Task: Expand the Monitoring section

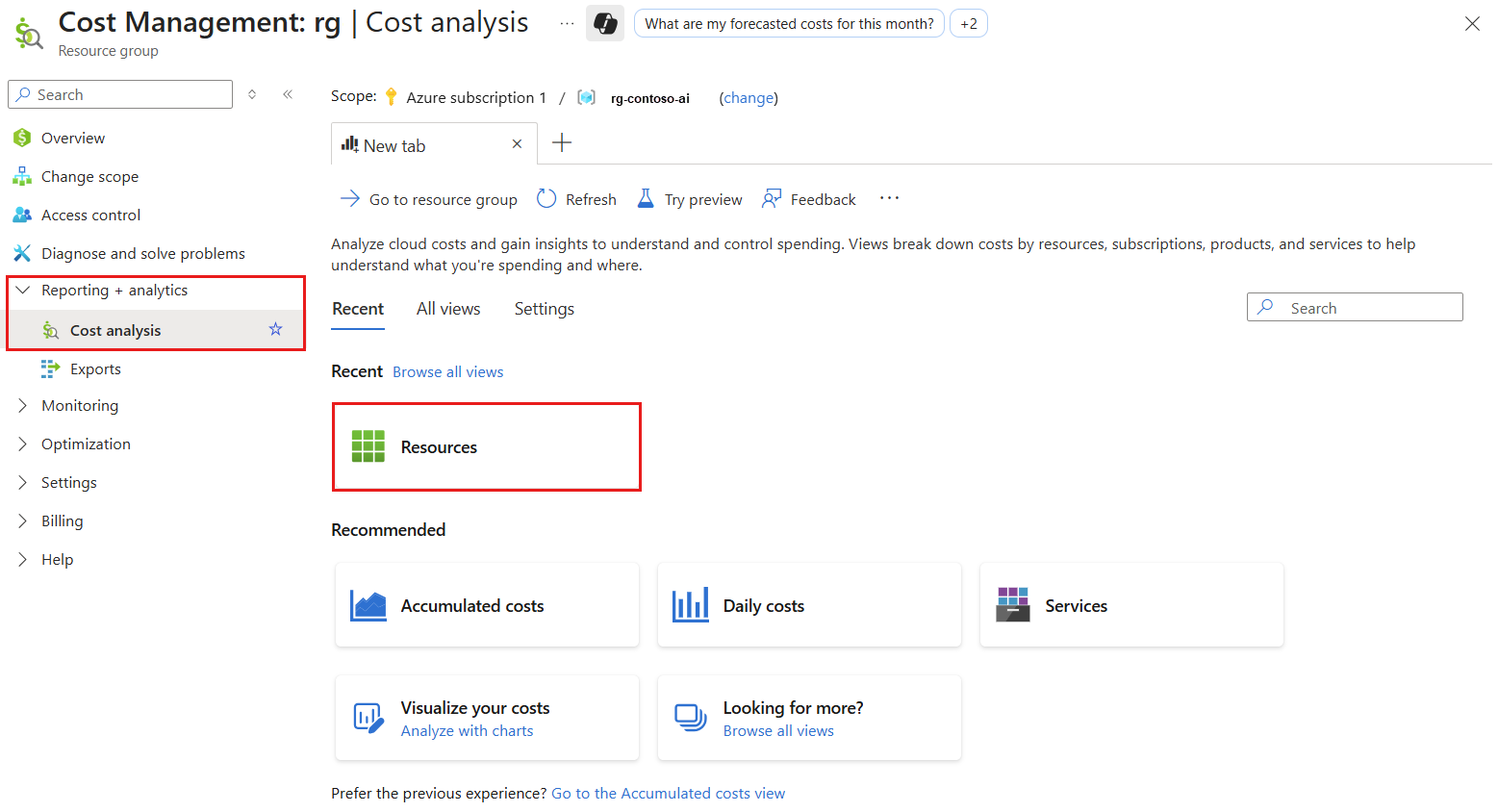Action: point(23,405)
